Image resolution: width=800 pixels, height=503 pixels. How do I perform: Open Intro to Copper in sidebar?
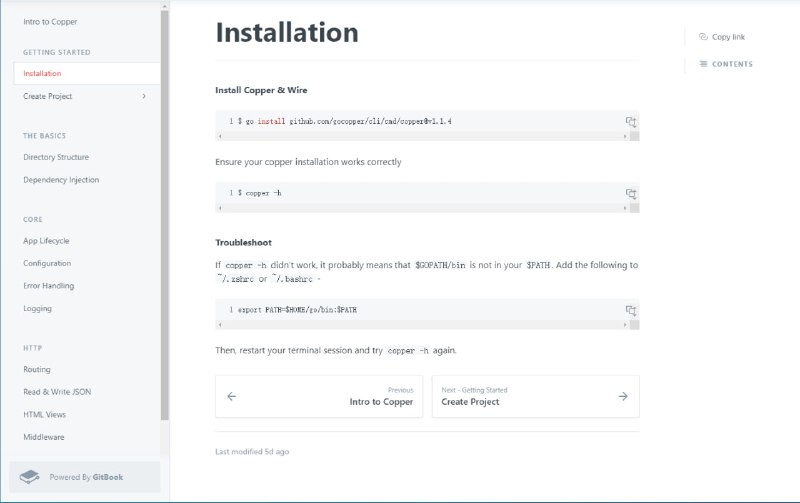tap(50, 22)
